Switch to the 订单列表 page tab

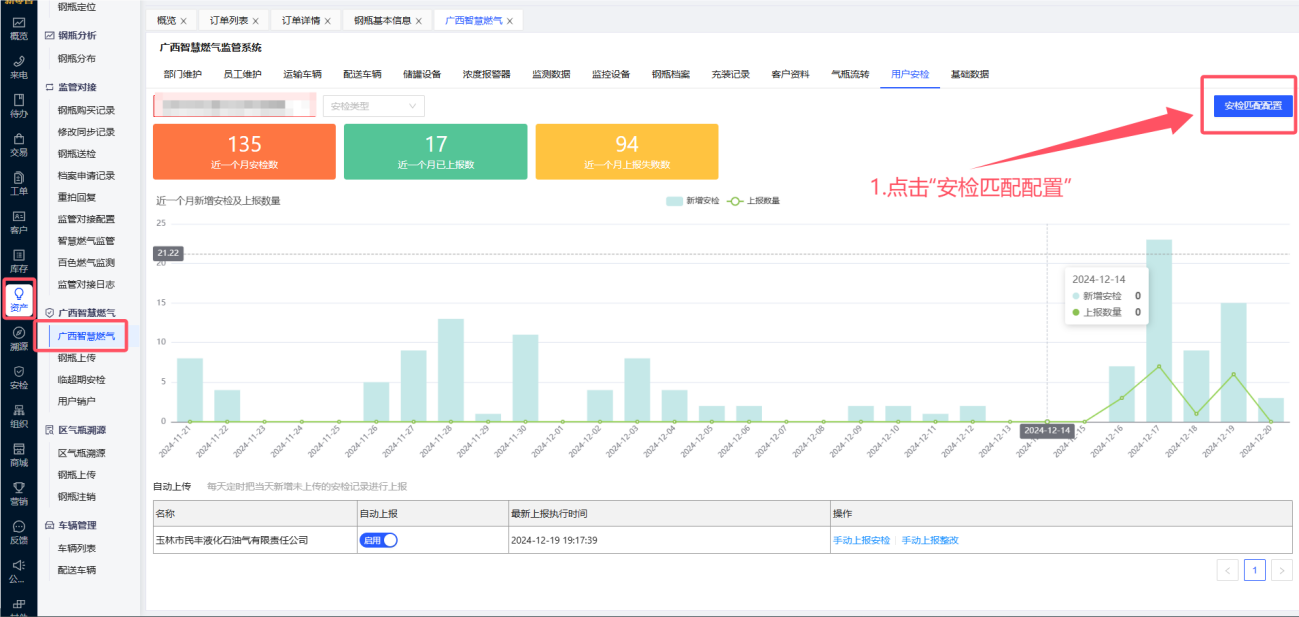[x=228, y=20]
